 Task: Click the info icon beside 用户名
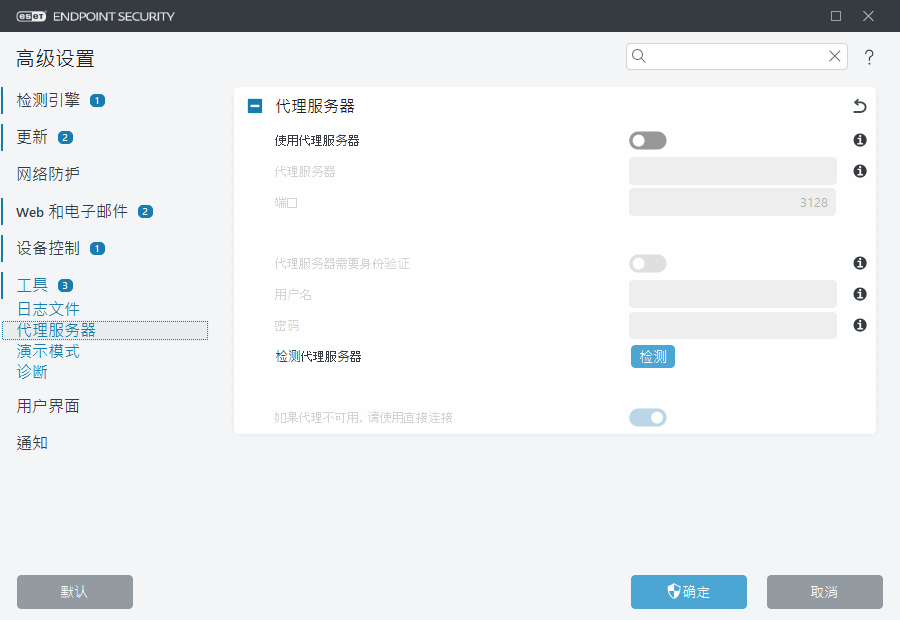click(x=859, y=294)
